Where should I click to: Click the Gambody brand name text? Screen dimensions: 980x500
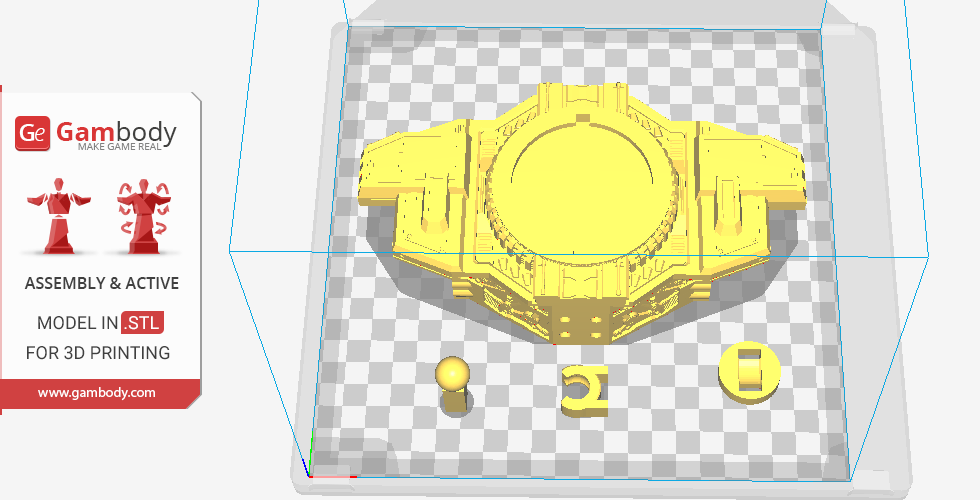pyautogui.click(x=116, y=131)
